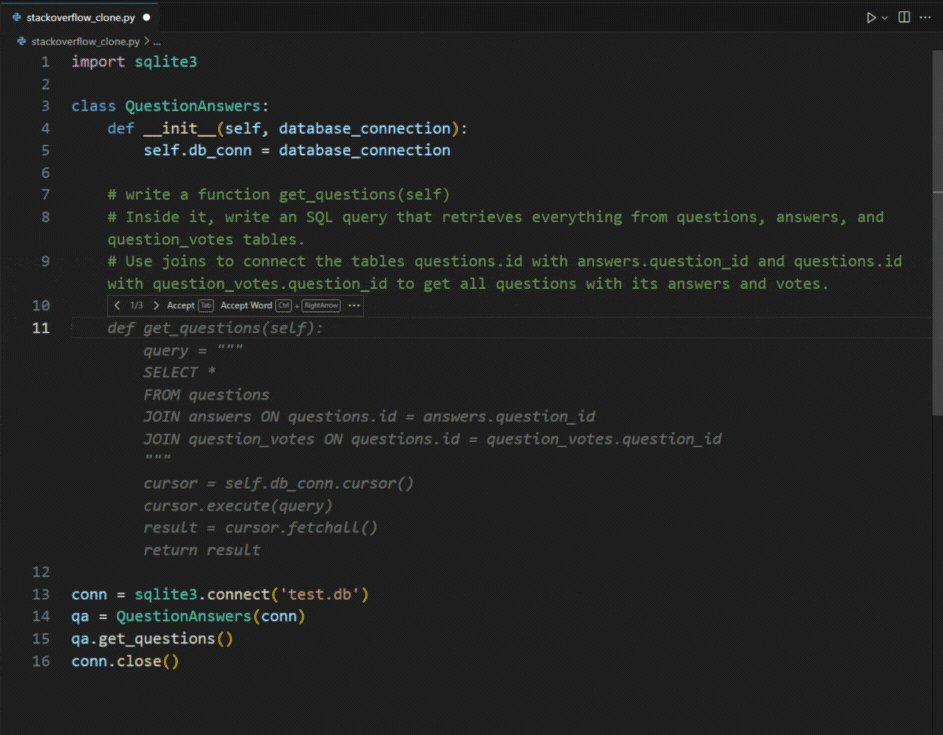Open editor More Actions menu in top right

pos(926,17)
